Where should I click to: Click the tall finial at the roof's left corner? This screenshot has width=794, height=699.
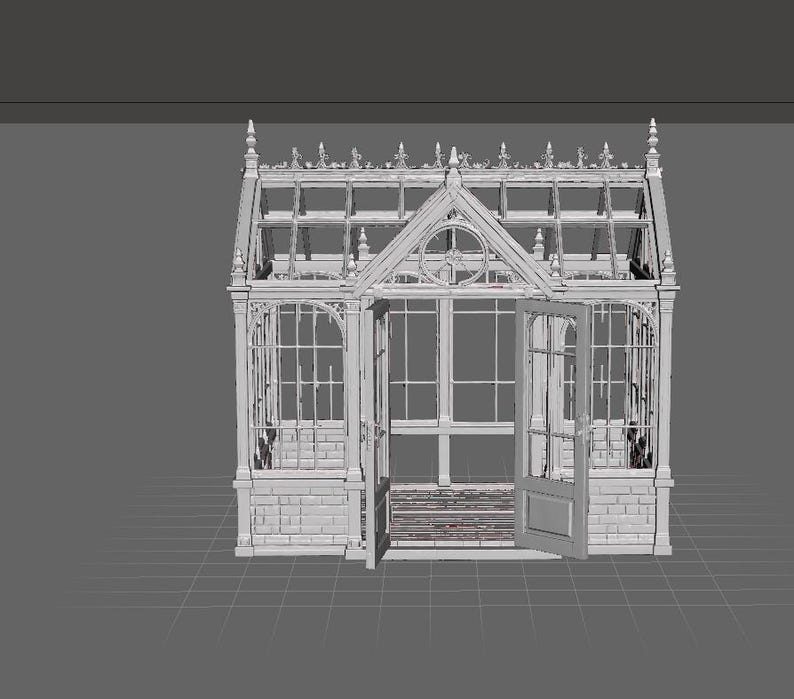pyautogui.click(x=251, y=148)
